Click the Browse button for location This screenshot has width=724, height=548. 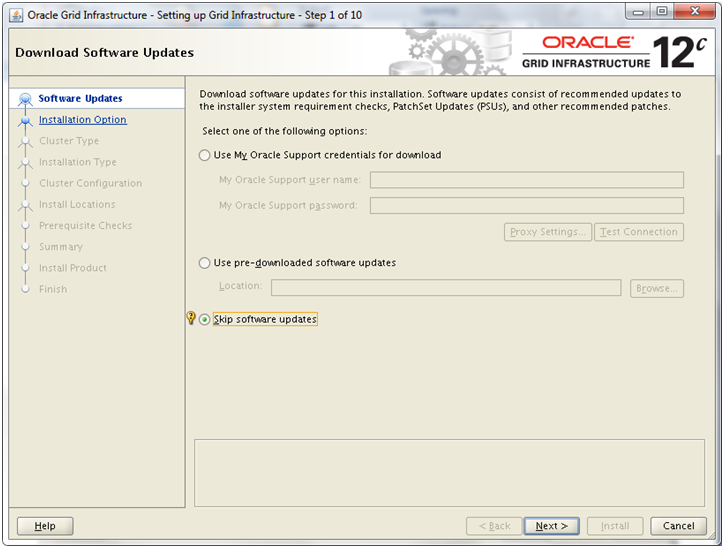click(657, 289)
